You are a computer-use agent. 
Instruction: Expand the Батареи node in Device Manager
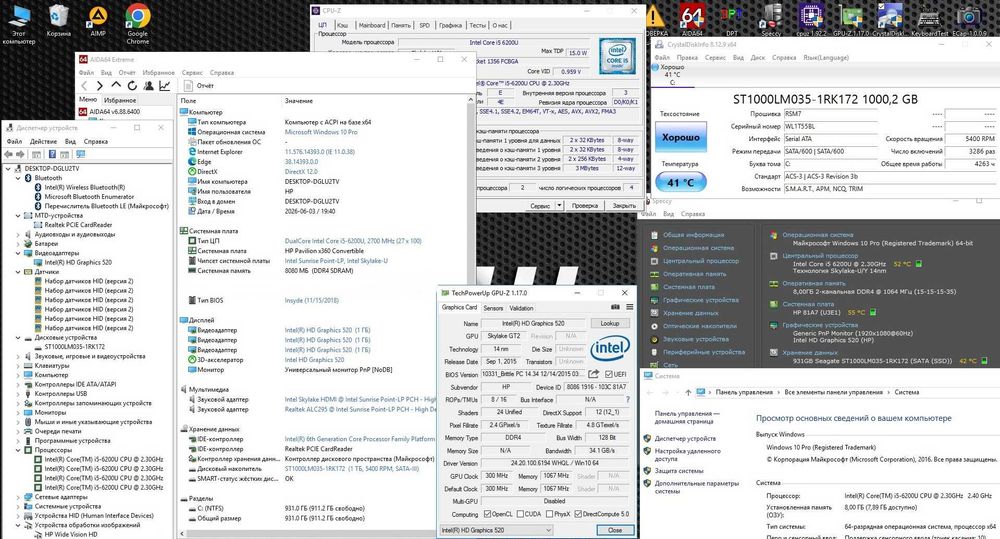point(18,244)
